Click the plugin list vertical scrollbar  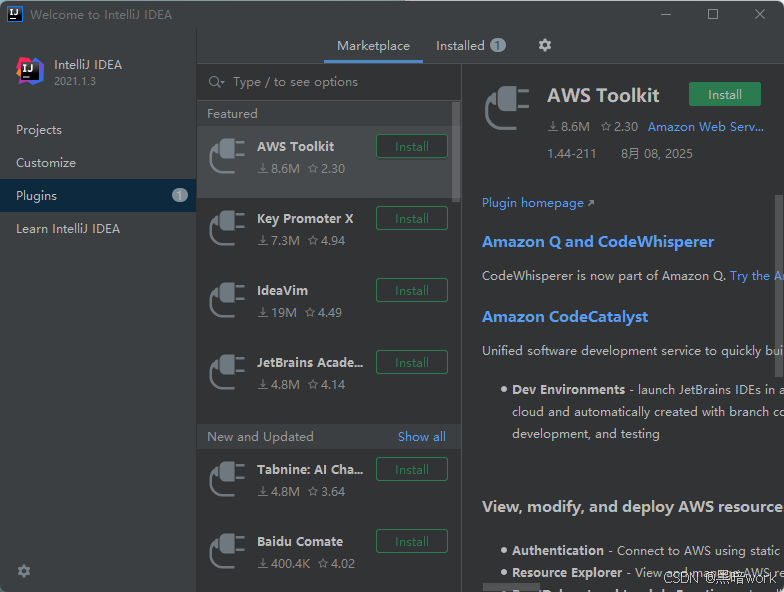(x=456, y=152)
